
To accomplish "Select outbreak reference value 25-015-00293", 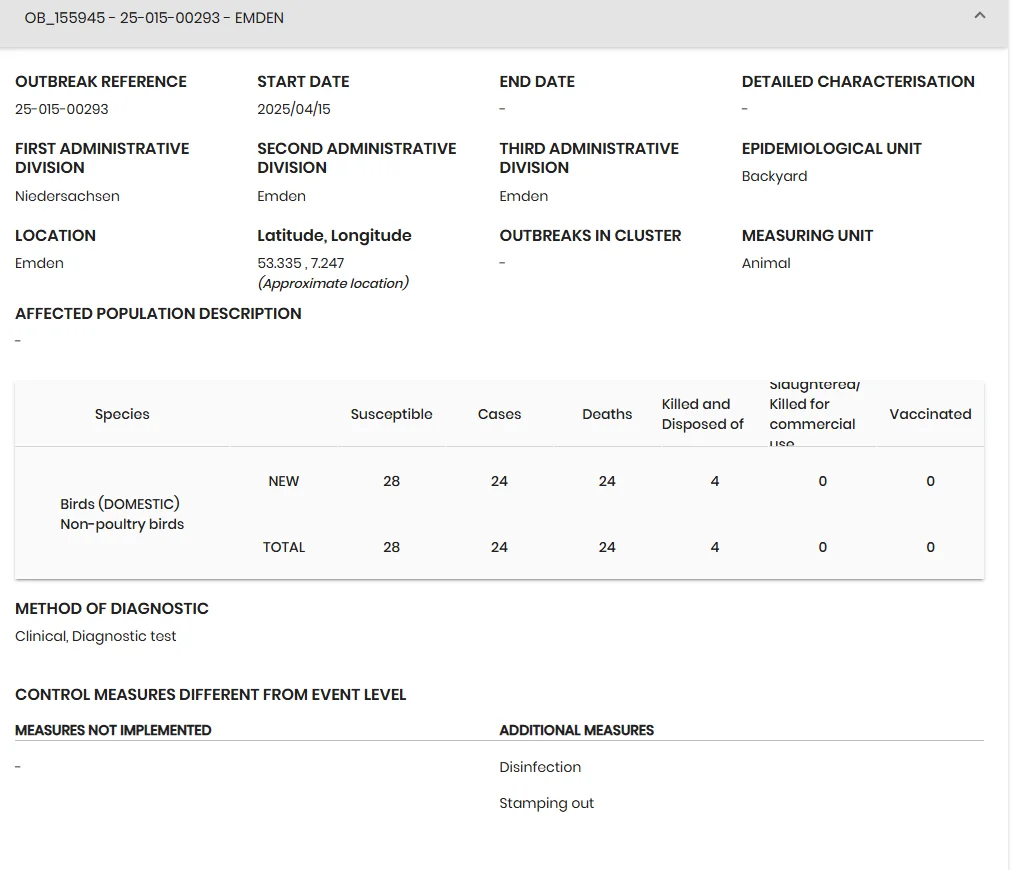I will (x=62, y=109).
